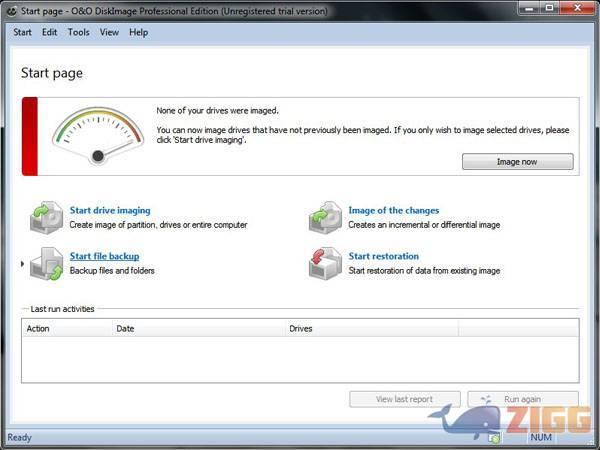Viewport: 600px width, 450px height.
Task: Sort by the Date column header
Action: pos(199,328)
